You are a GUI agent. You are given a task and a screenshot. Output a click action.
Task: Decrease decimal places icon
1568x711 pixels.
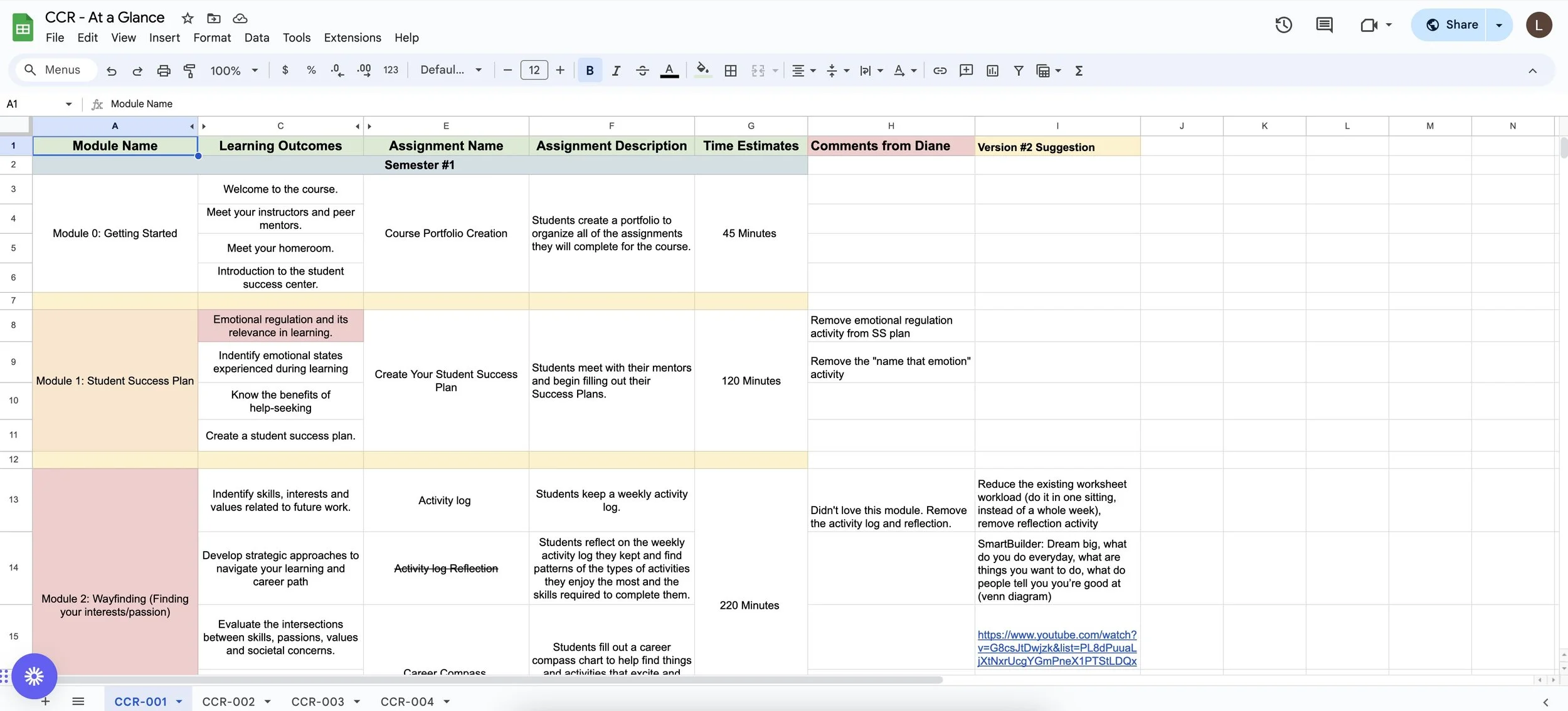point(337,70)
